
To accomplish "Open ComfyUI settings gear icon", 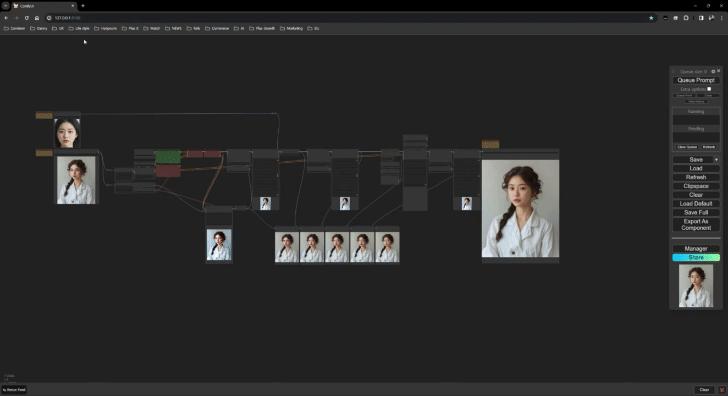I will pos(713,71).
